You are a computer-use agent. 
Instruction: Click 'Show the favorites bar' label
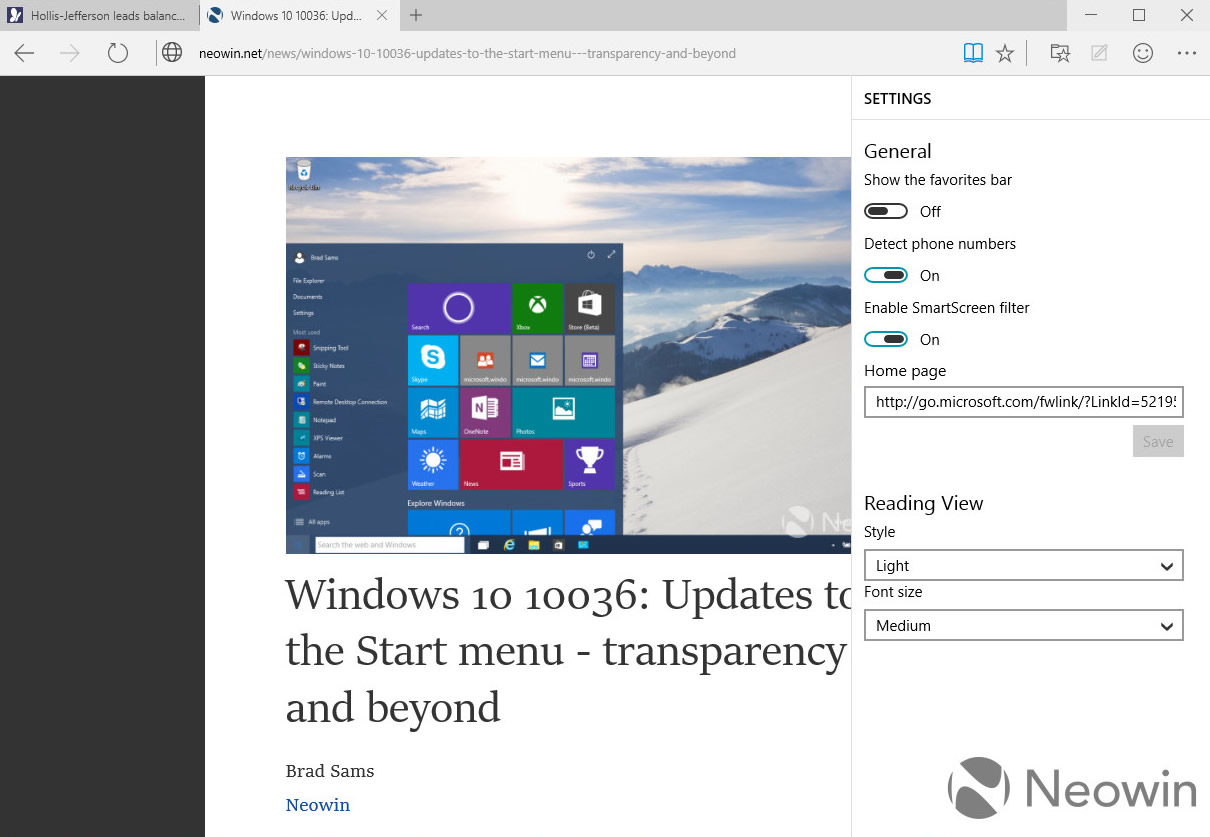pos(938,180)
